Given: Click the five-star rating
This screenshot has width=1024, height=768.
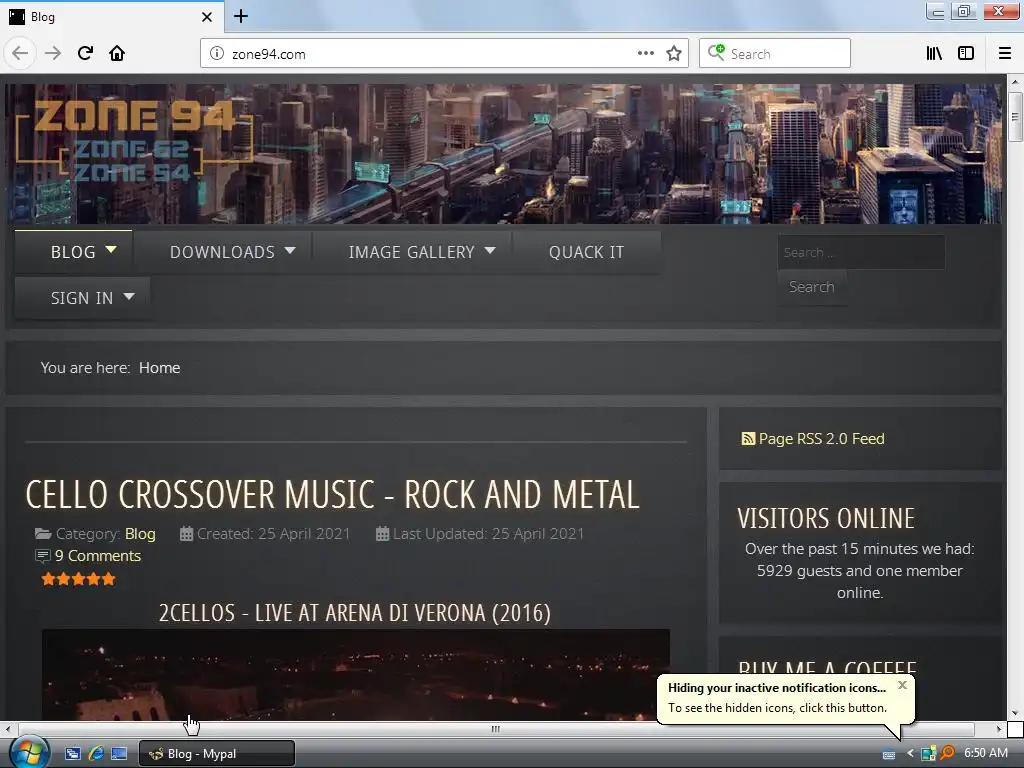Looking at the screenshot, I should [x=78, y=579].
